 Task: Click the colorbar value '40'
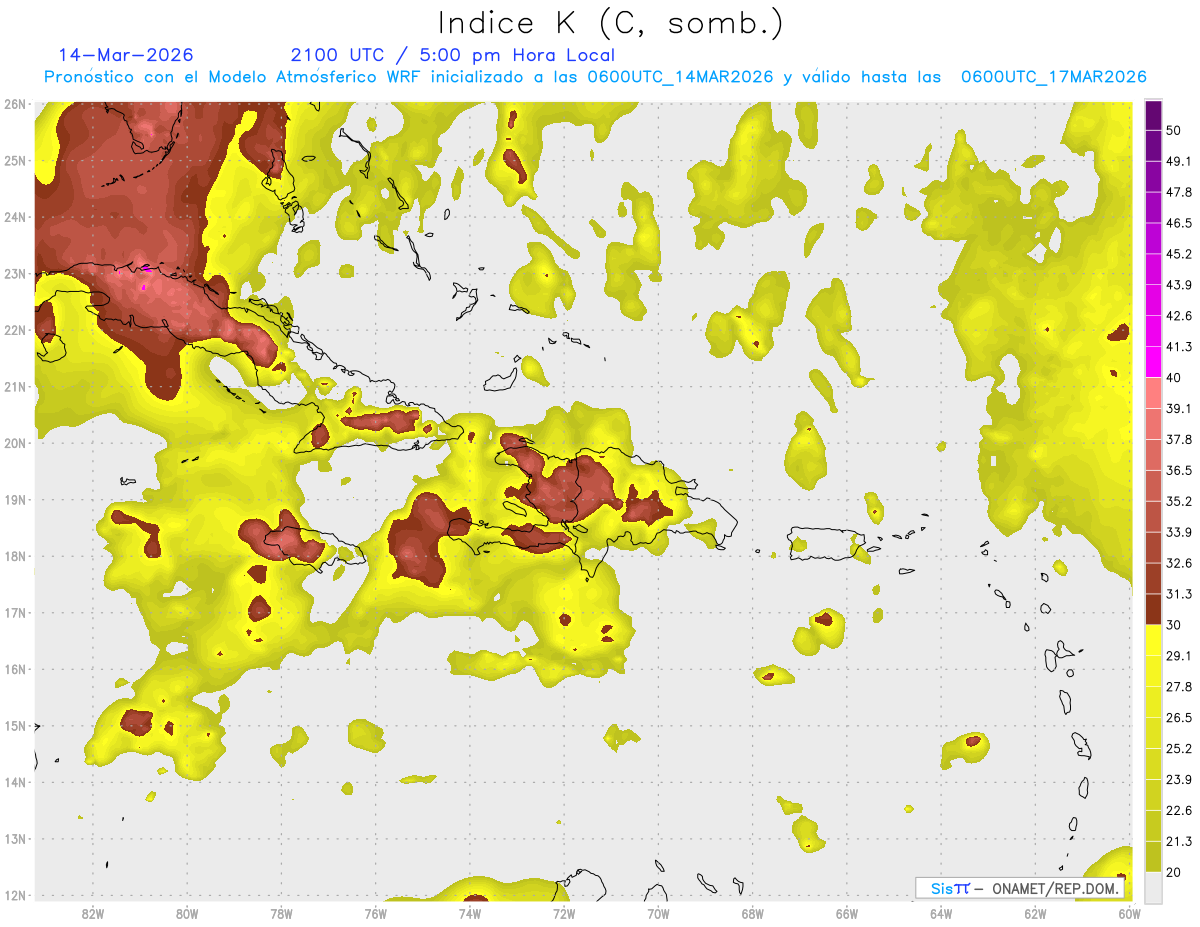click(1174, 378)
